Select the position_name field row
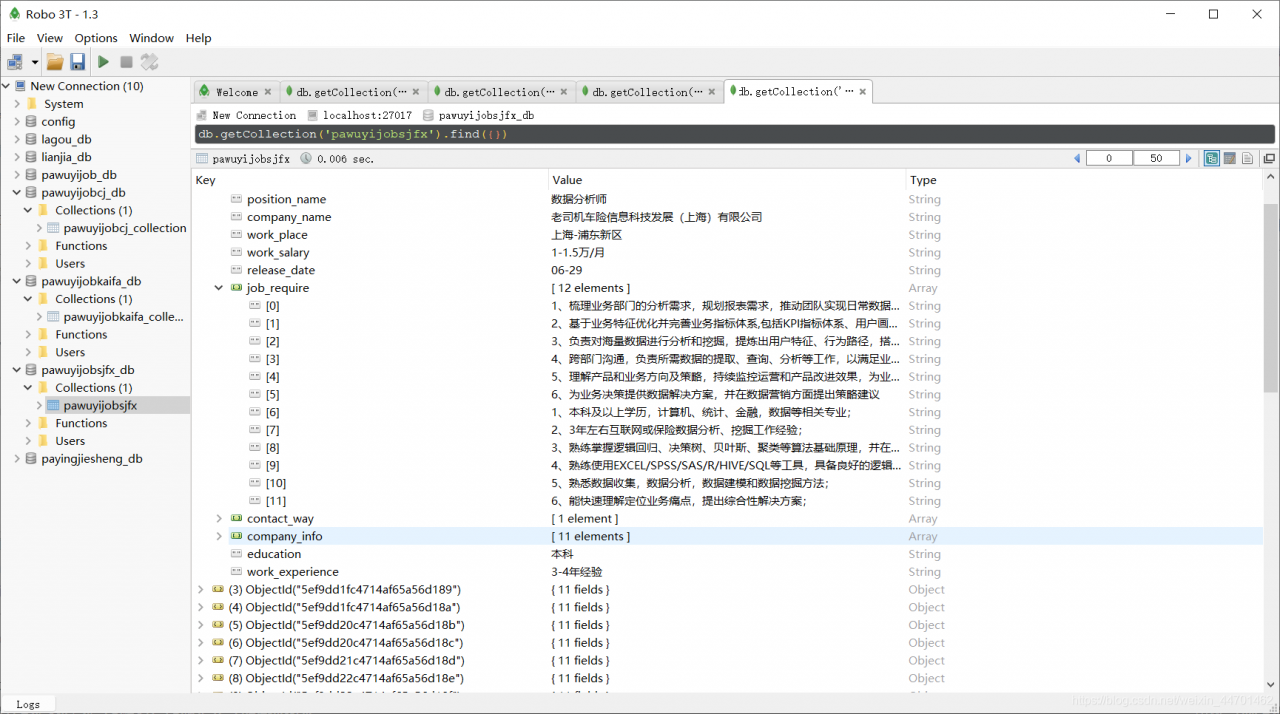This screenshot has width=1280, height=714. (727, 199)
